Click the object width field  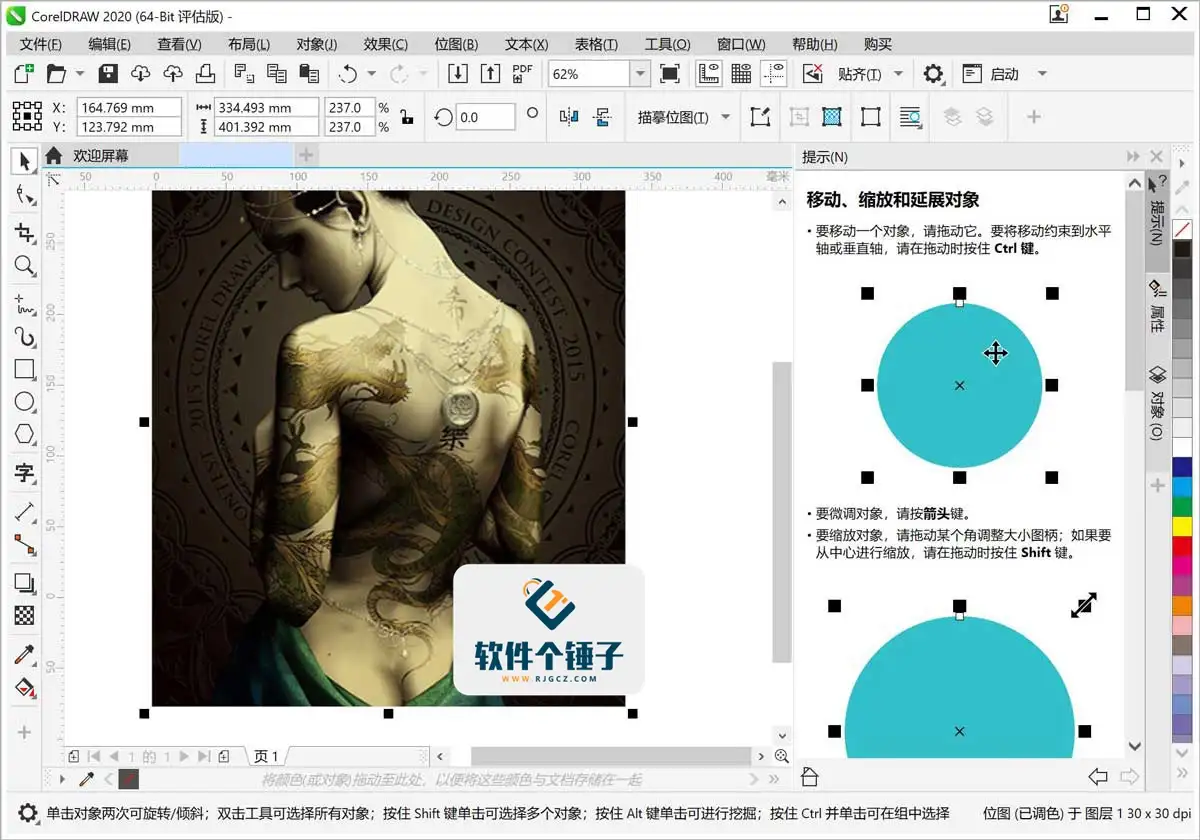pyautogui.click(x=266, y=107)
